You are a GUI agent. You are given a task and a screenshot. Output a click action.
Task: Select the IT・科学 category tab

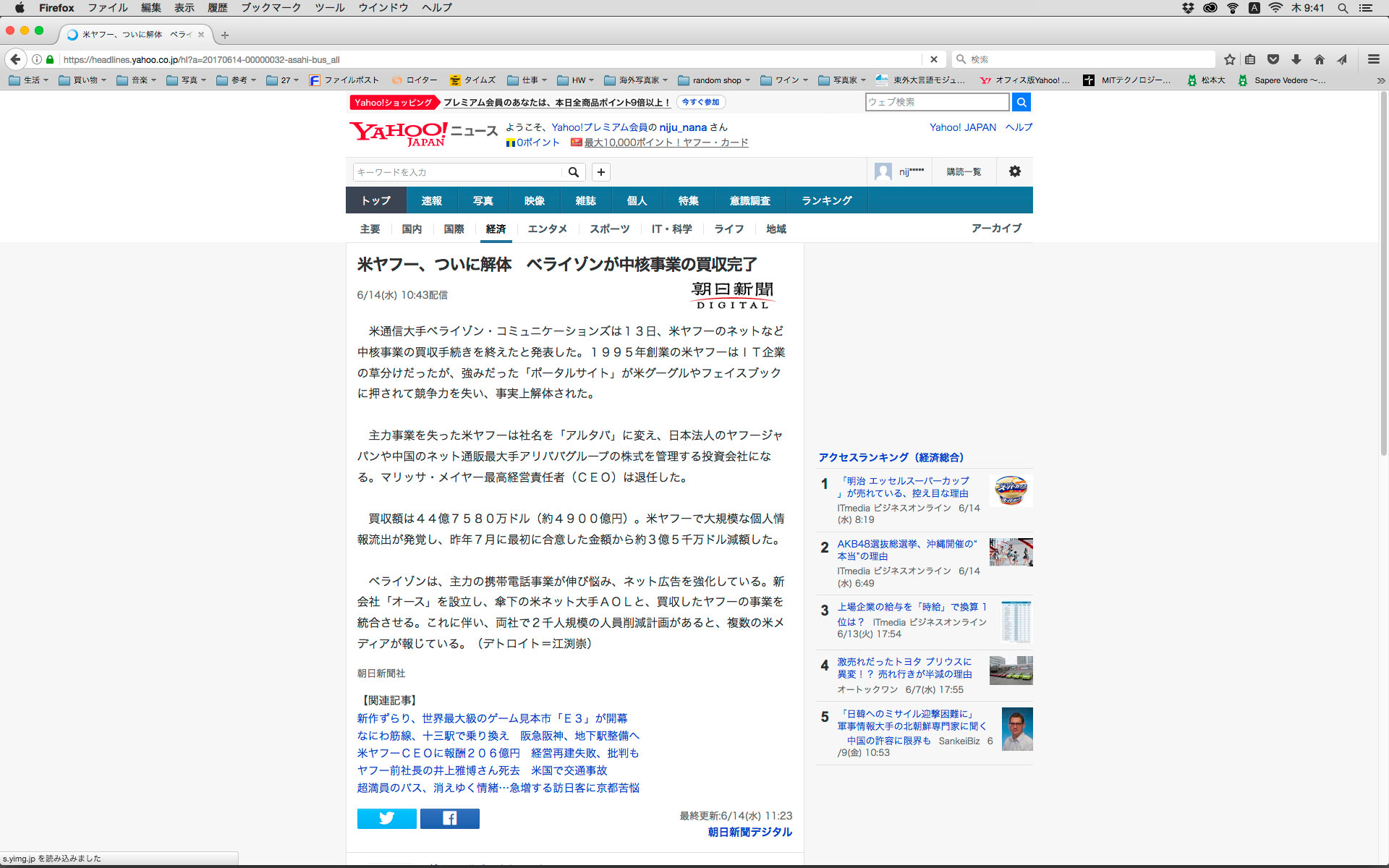click(671, 229)
